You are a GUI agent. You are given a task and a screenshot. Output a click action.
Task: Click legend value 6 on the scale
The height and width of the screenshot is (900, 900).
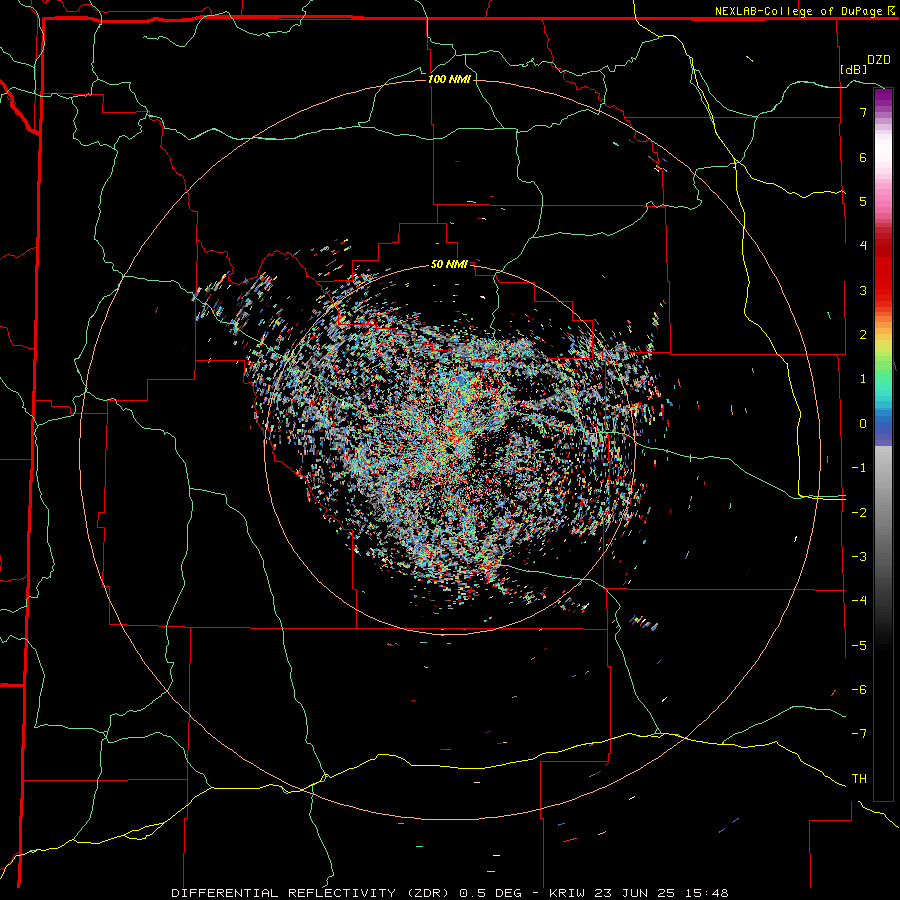(x=863, y=157)
